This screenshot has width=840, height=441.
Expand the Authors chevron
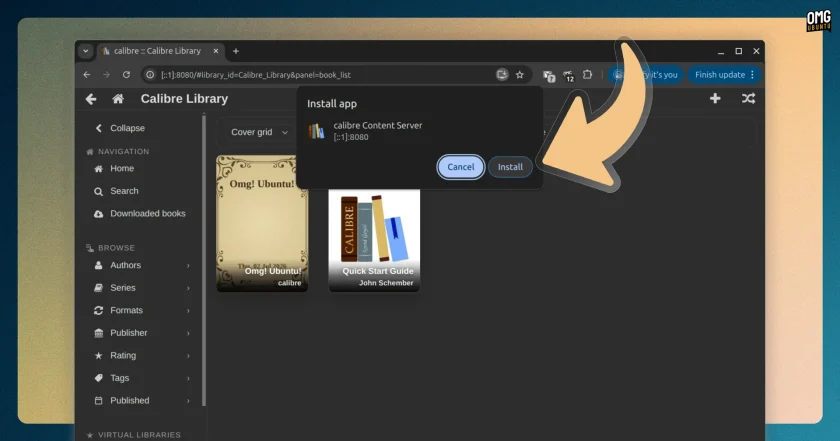188,266
